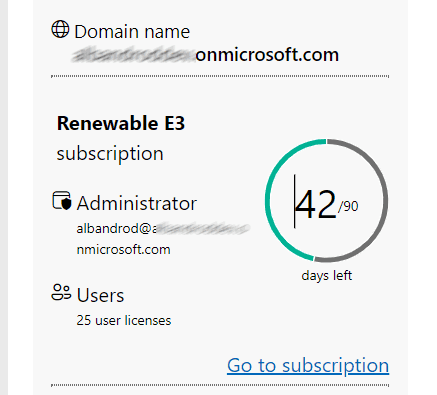Click the Renewable E3 title
This screenshot has height=395, width=437.
pyautogui.click(x=121, y=123)
